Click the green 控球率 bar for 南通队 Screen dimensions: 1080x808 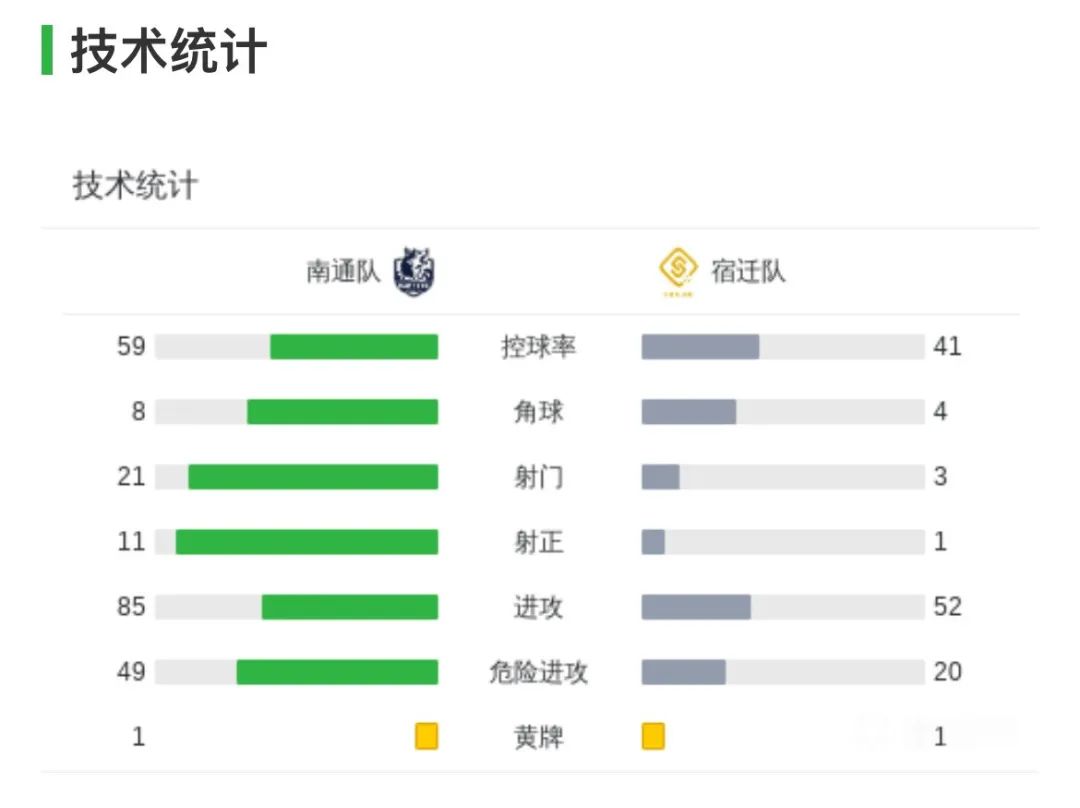click(x=354, y=346)
